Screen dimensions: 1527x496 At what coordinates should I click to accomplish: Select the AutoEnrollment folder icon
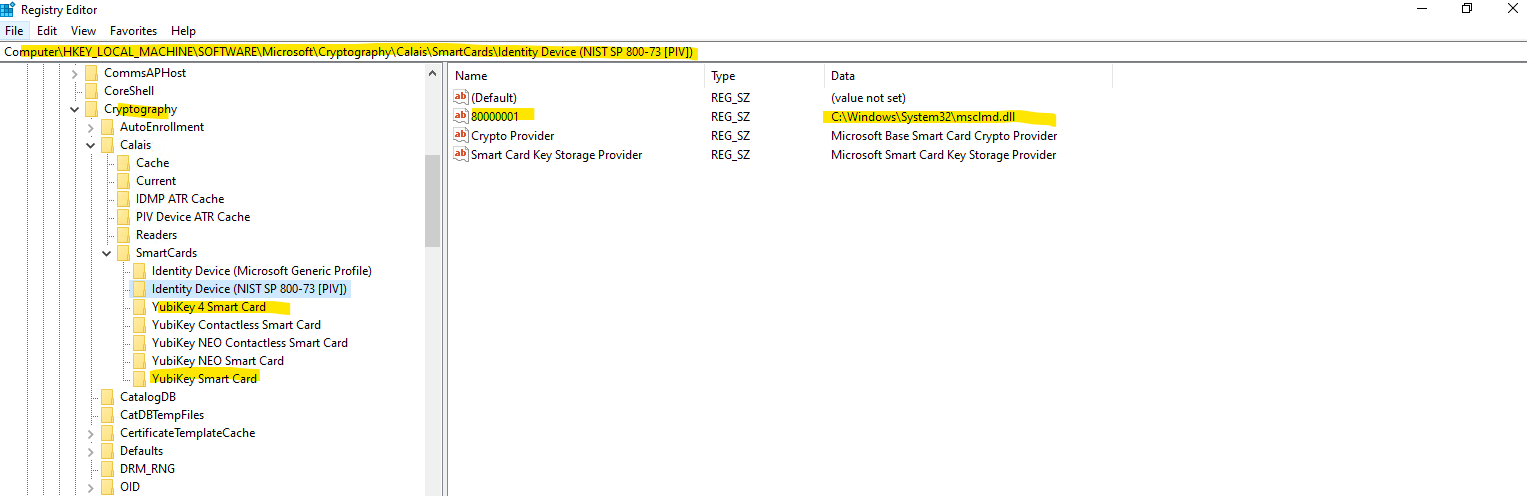coord(108,127)
